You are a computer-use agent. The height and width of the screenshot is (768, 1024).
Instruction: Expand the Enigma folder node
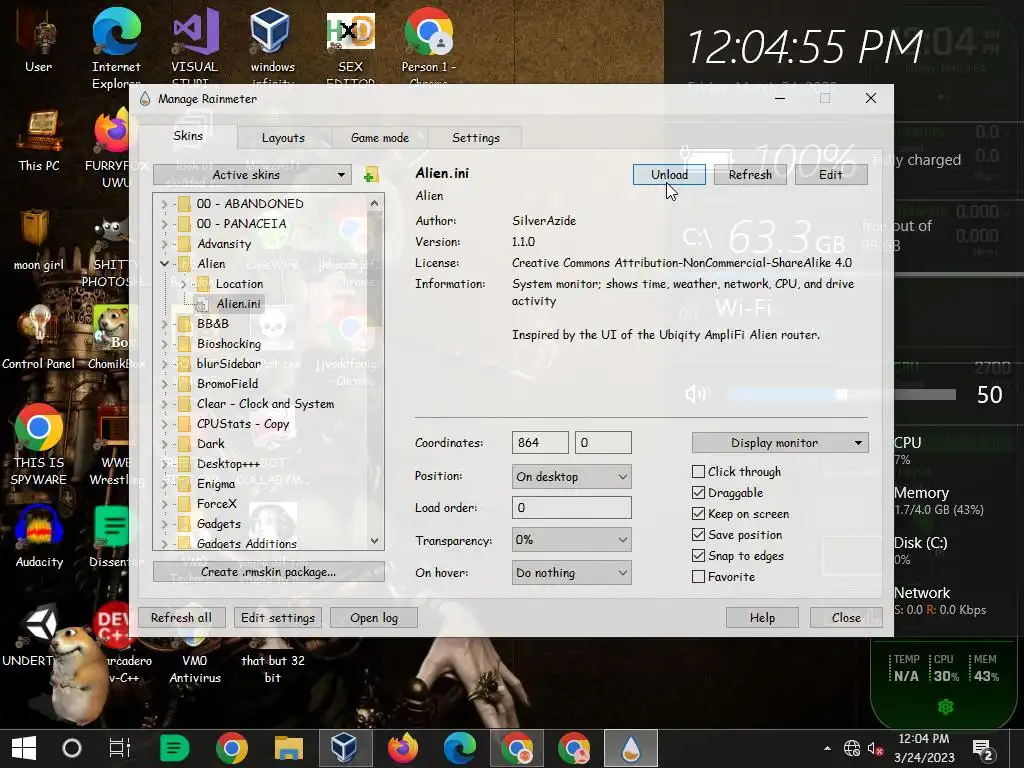[165, 484]
